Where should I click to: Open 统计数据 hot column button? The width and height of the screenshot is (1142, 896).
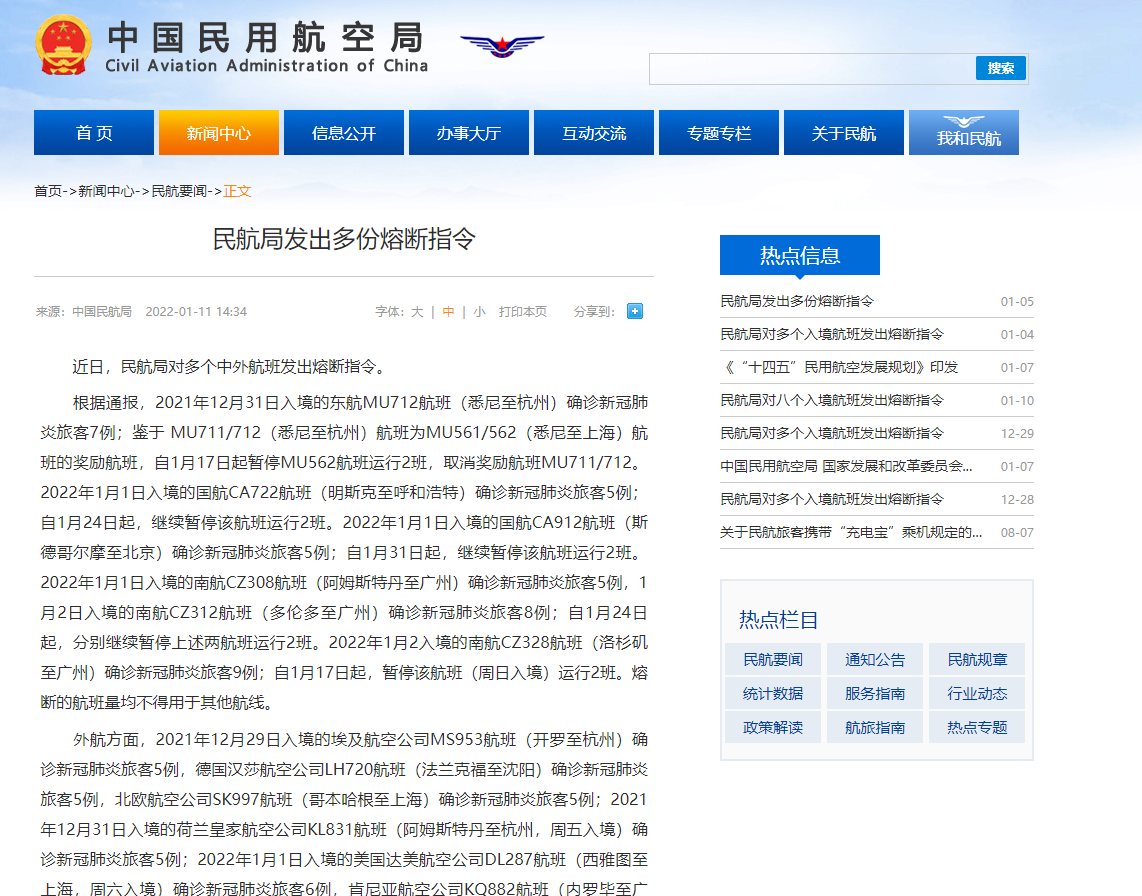click(773, 693)
